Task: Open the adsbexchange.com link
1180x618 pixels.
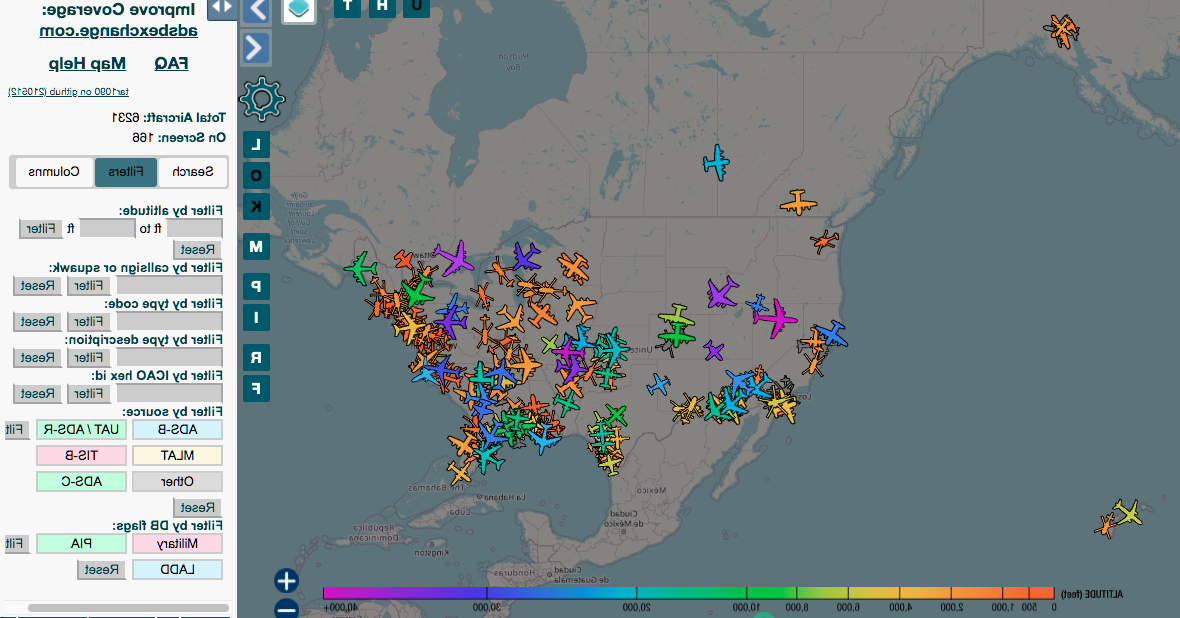Action: pyautogui.click(x=118, y=31)
